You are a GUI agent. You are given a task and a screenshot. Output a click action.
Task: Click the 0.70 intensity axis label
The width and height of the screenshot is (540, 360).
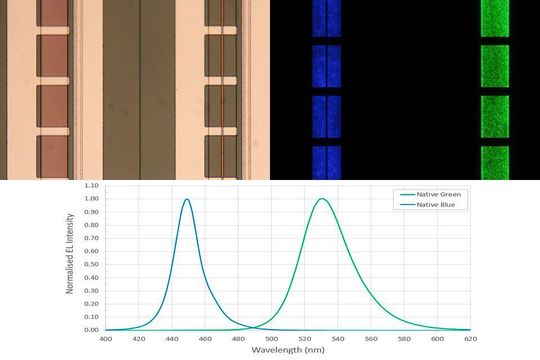pyautogui.click(x=91, y=238)
